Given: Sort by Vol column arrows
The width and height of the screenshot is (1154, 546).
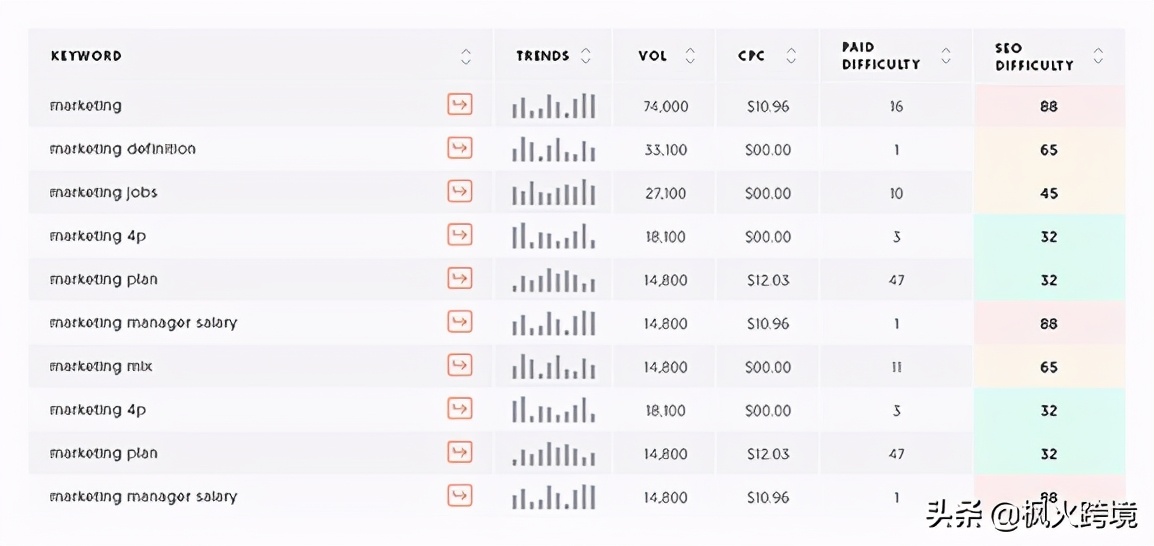Looking at the screenshot, I should [x=690, y=56].
